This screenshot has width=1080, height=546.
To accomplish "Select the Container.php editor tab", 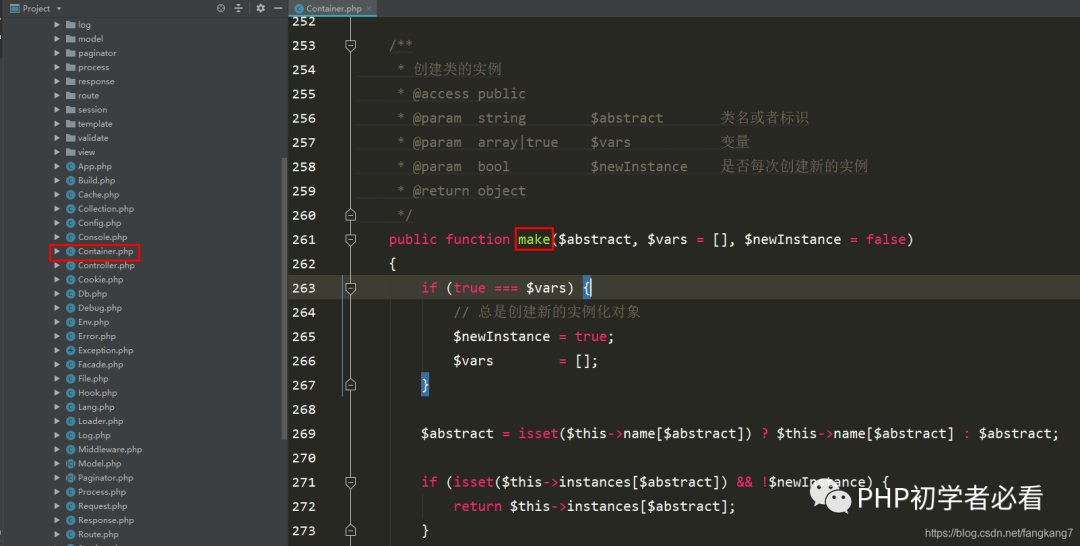I will click(333, 8).
